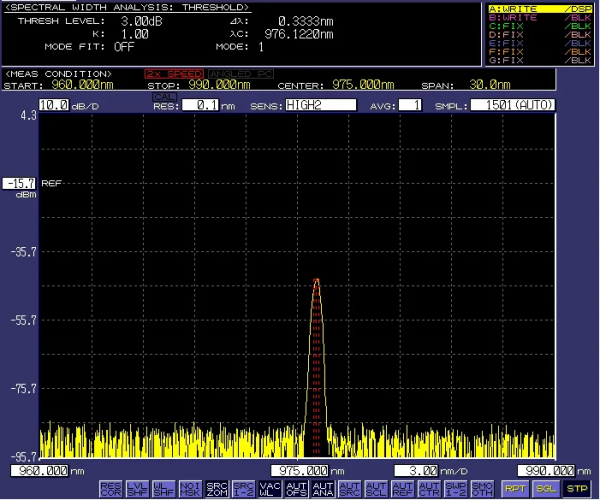Click the 975.000 nm center wavelength field
The width and height of the screenshot is (600, 500).
tap(300, 469)
